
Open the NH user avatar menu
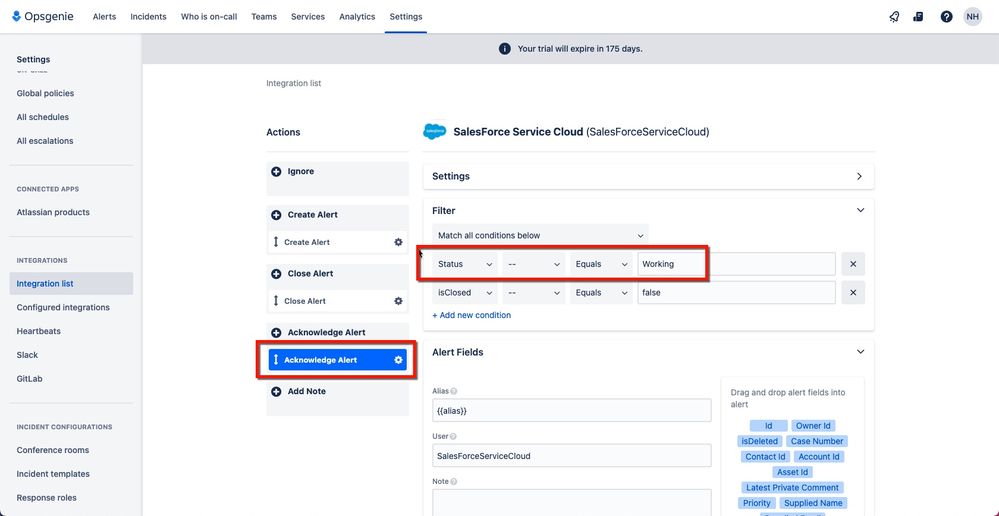972,17
